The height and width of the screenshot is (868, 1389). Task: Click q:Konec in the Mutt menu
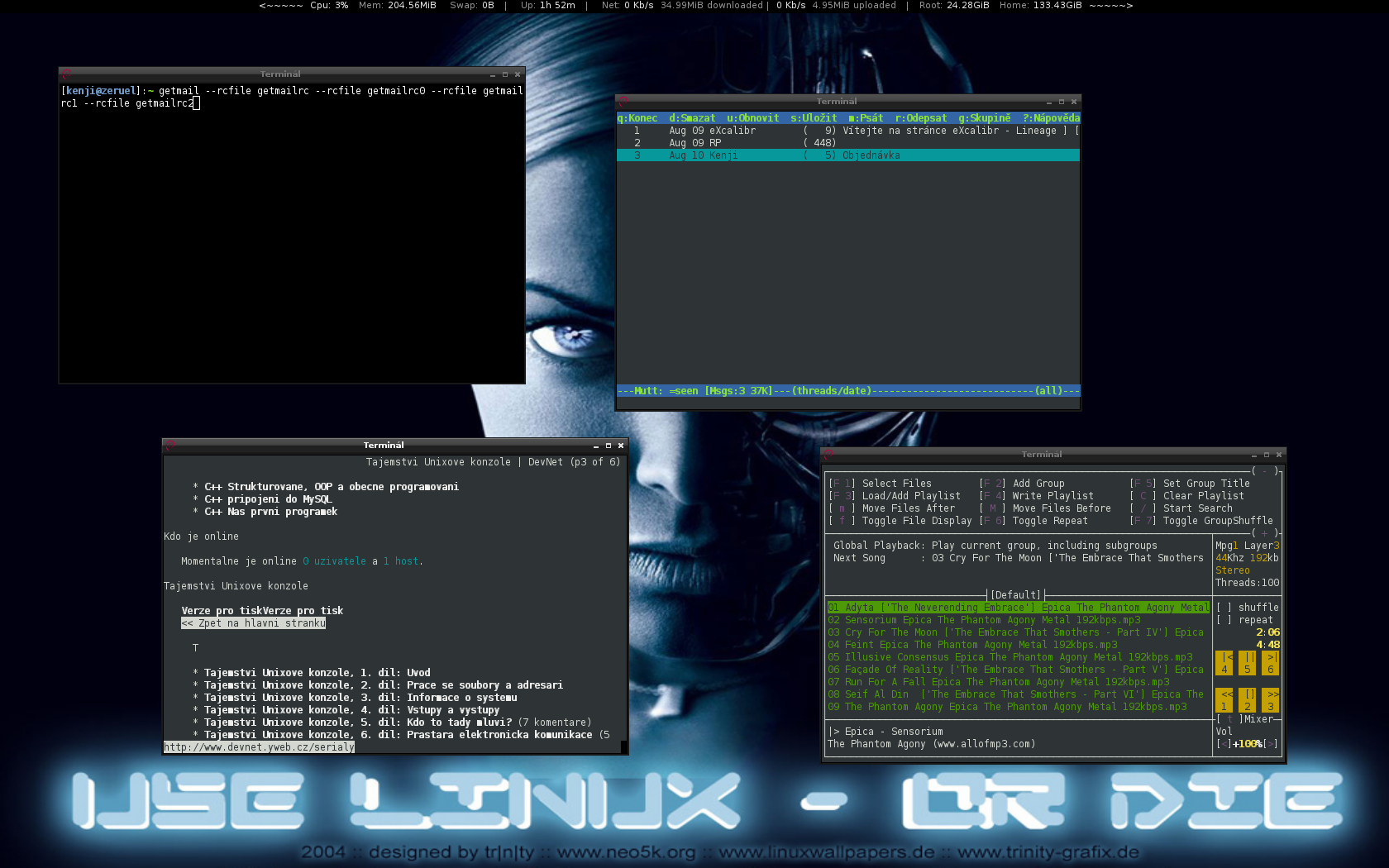point(637,118)
